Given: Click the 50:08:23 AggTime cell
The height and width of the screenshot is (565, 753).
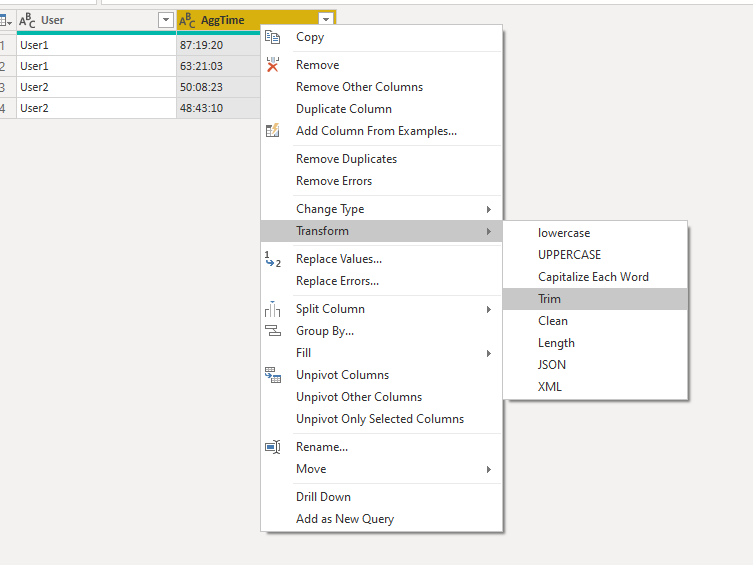Looking at the screenshot, I should (x=219, y=87).
